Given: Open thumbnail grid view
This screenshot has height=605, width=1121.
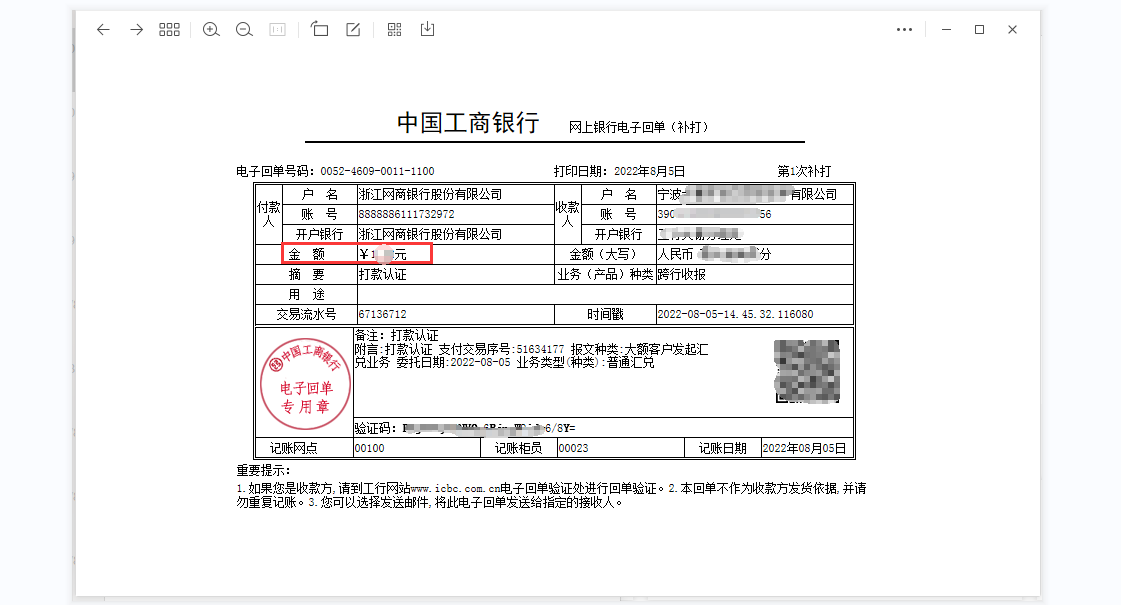Looking at the screenshot, I should pyautogui.click(x=169, y=29).
